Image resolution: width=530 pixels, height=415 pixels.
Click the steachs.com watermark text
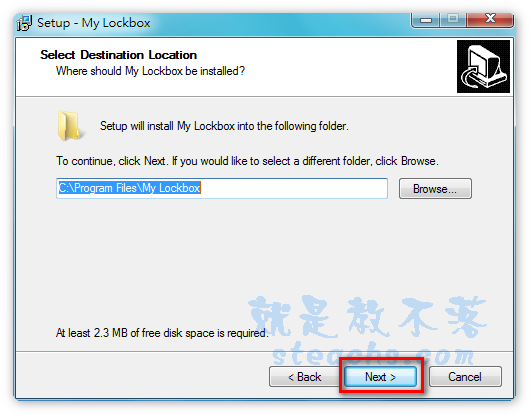[373, 355]
